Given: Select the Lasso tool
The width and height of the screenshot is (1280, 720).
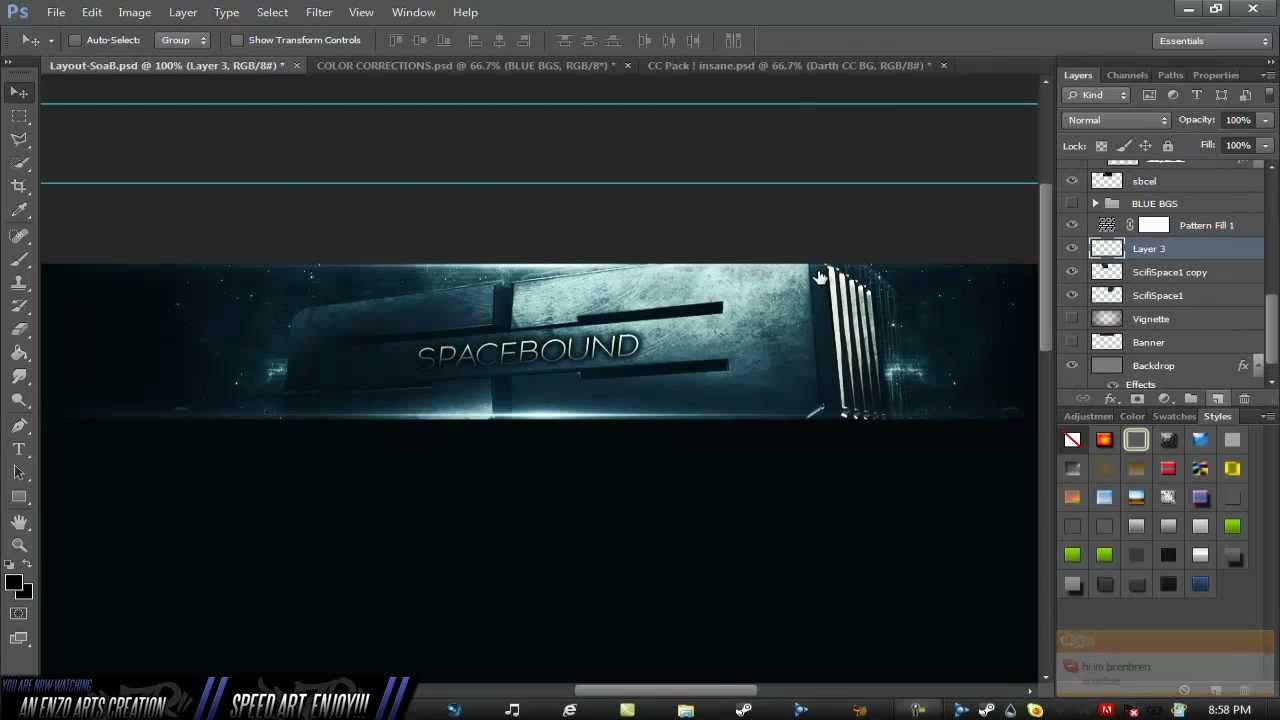Looking at the screenshot, I should (19, 140).
